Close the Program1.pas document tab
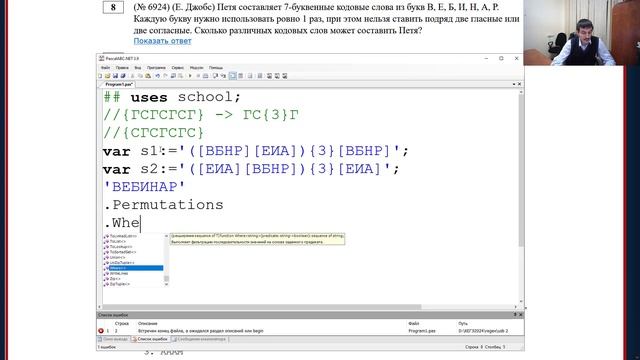640x360 pixels. (x=519, y=84)
